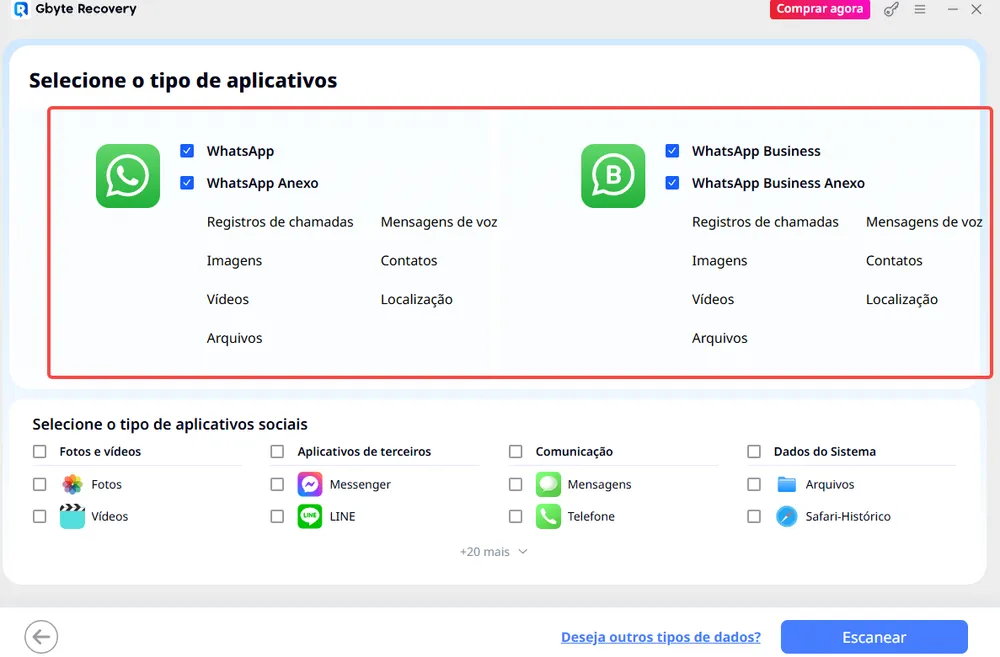Image resolution: width=1000 pixels, height=657 pixels.
Task: Enable the Fotos e vídeos checkbox
Action: tap(40, 451)
